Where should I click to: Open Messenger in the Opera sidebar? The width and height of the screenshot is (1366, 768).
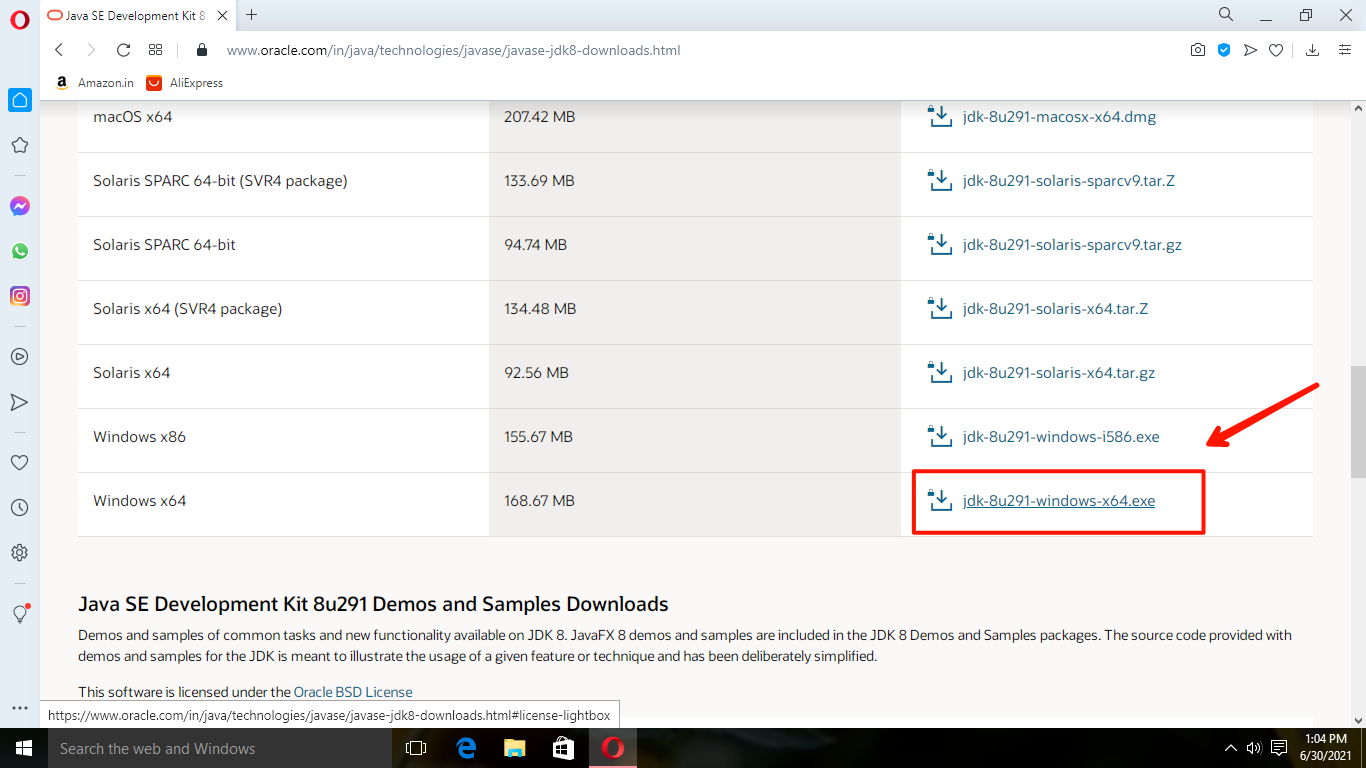tap(20, 206)
